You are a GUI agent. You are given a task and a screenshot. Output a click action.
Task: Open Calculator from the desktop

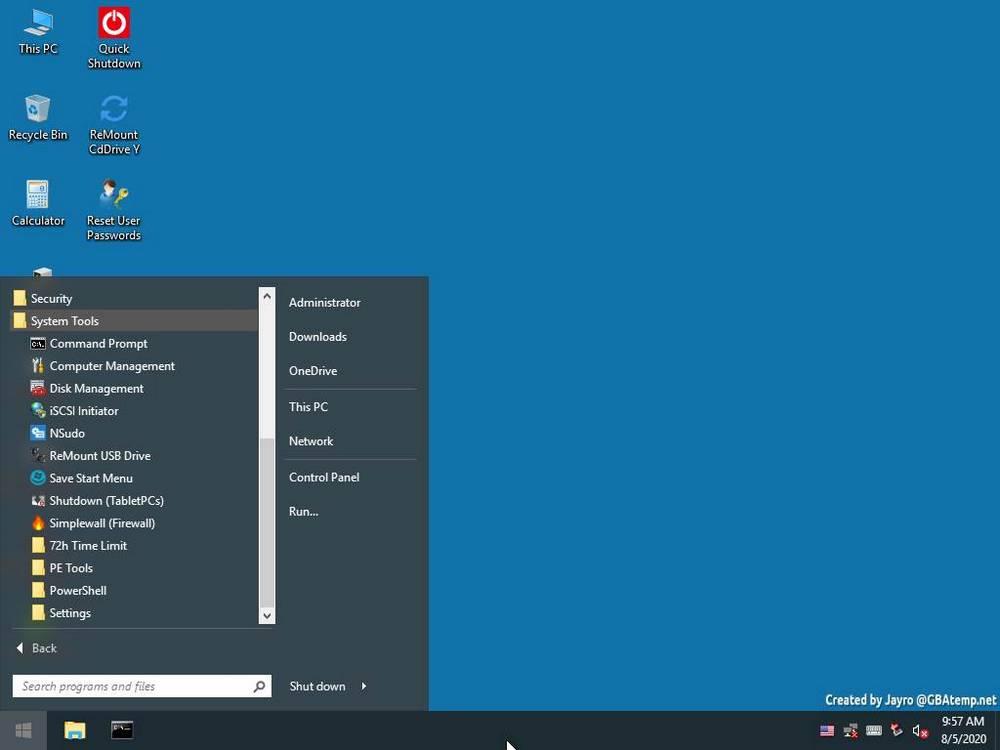pyautogui.click(x=38, y=196)
